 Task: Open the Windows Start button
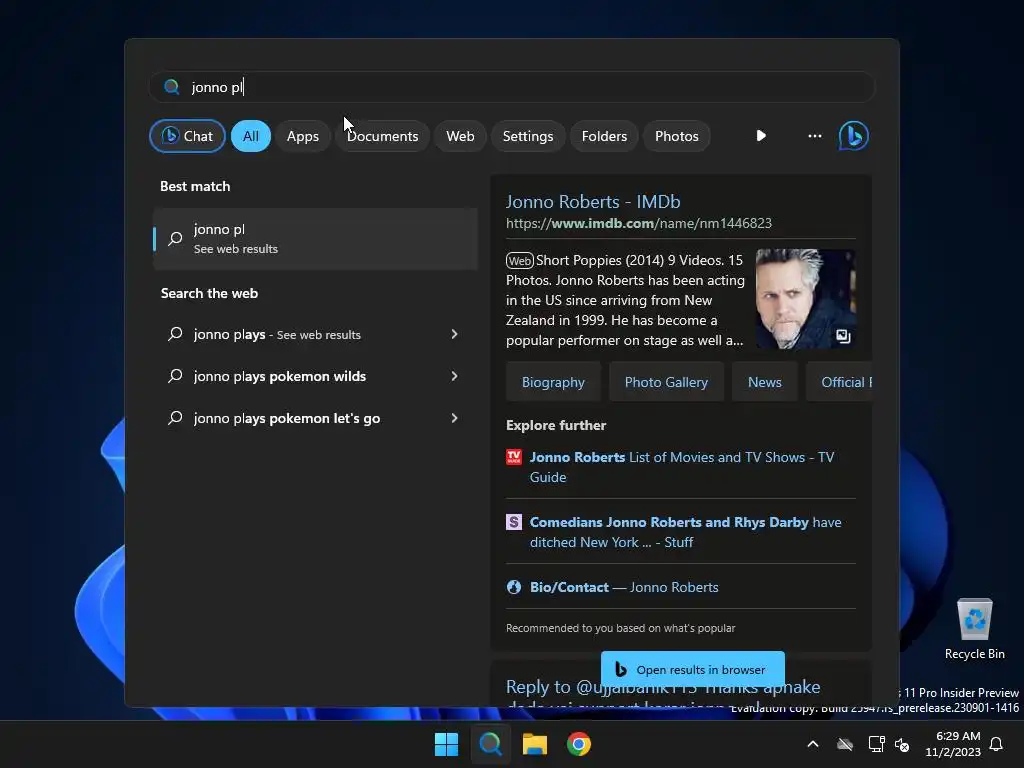tap(447, 744)
